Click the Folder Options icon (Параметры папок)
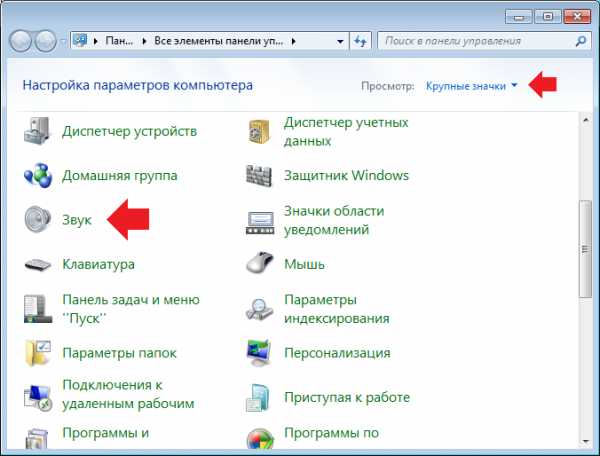 coord(38,353)
